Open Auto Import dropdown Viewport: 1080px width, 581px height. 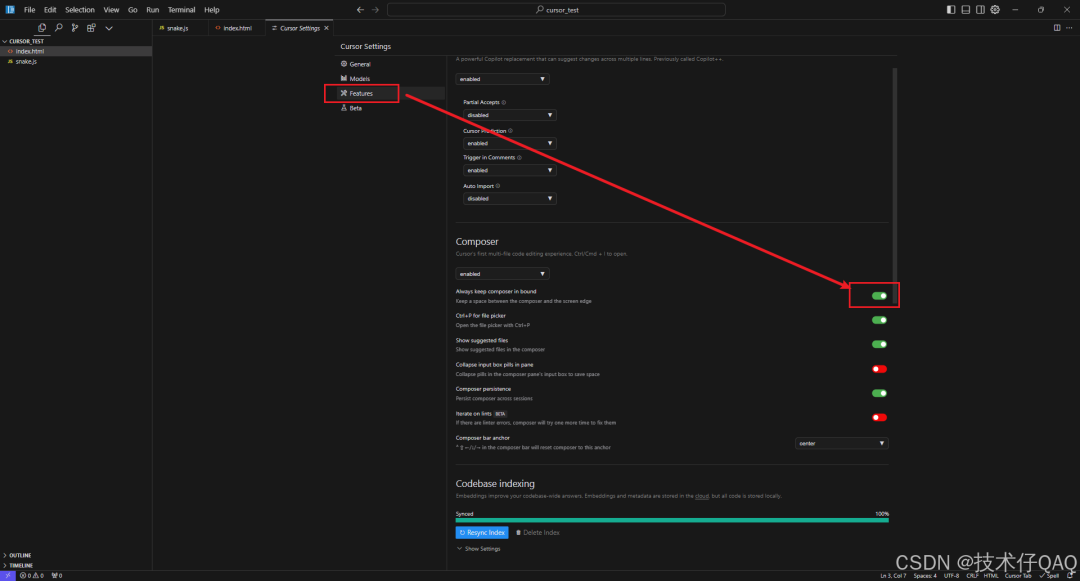click(510, 198)
